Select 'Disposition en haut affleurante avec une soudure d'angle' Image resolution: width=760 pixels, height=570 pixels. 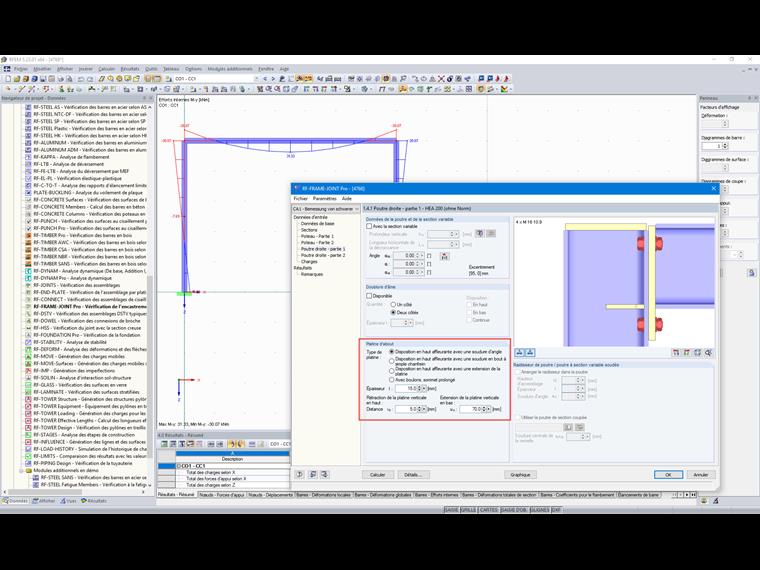point(392,352)
